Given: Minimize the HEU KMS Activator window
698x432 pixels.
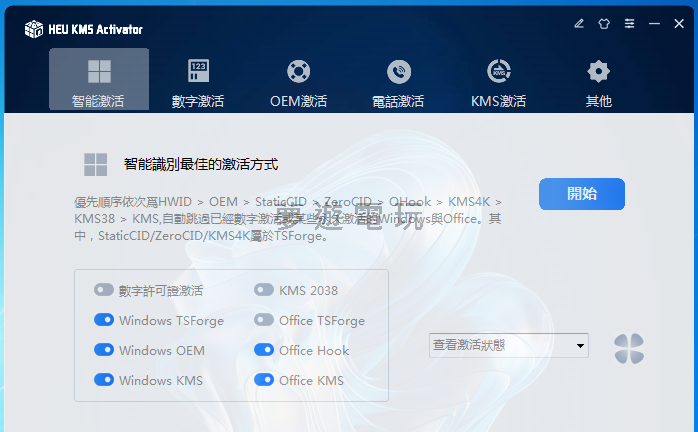Looking at the screenshot, I should [654, 23].
